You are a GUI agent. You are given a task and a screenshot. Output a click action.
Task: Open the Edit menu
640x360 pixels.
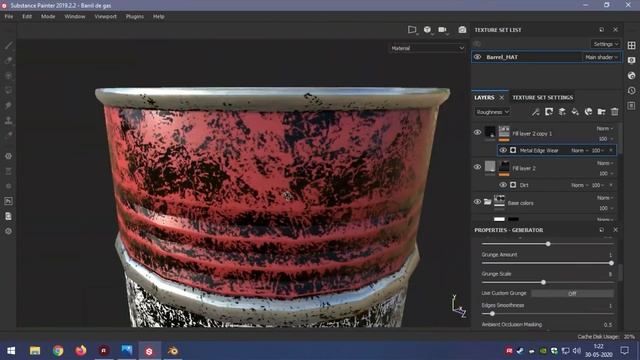tap(27, 17)
